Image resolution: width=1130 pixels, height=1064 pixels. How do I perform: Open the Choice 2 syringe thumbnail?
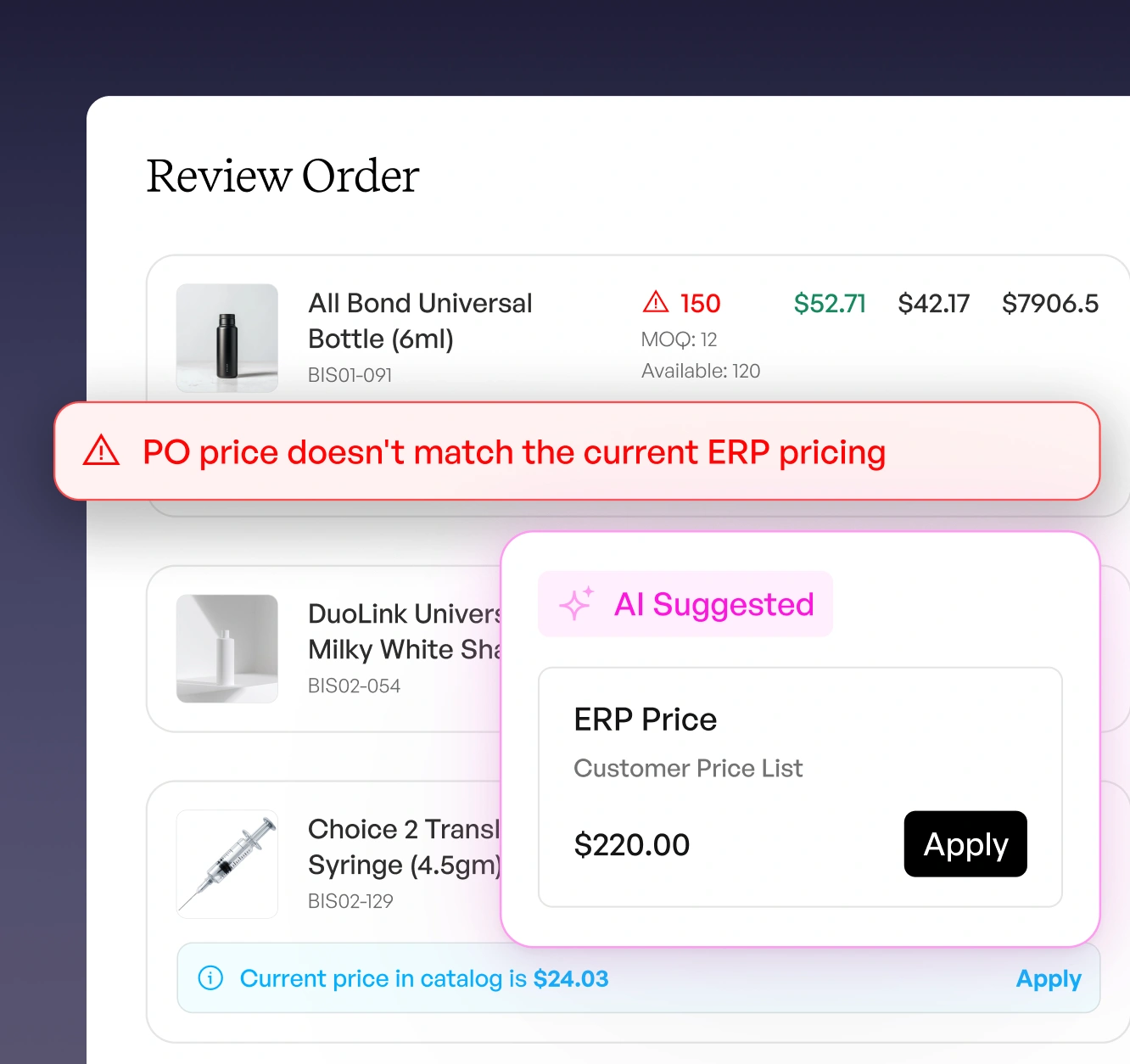pos(227,864)
